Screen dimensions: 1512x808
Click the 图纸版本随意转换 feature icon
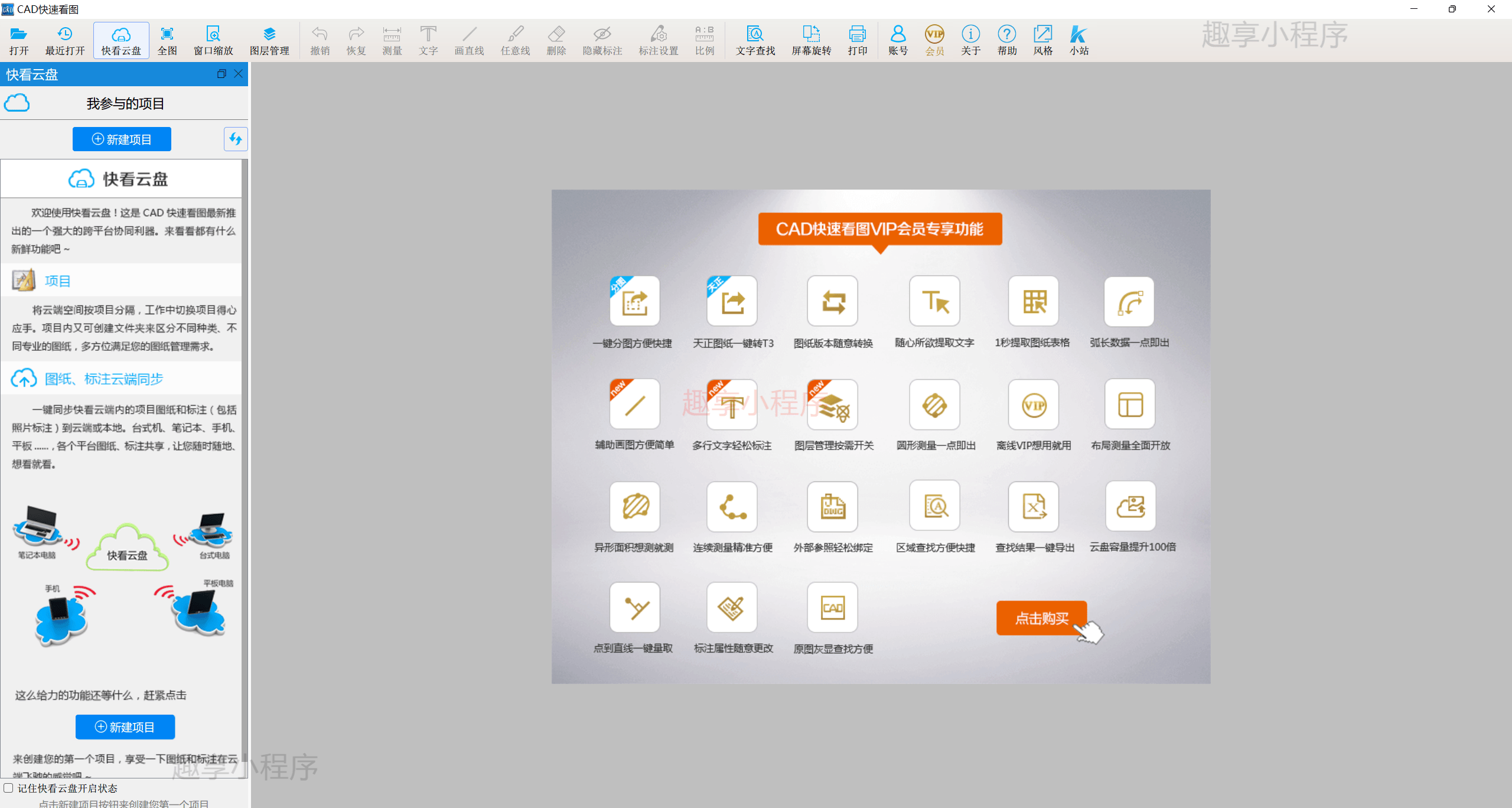(833, 301)
